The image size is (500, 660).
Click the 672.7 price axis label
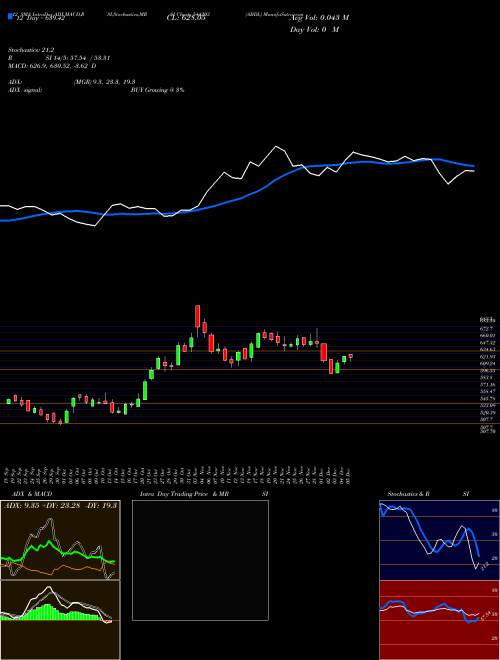(x=486, y=328)
